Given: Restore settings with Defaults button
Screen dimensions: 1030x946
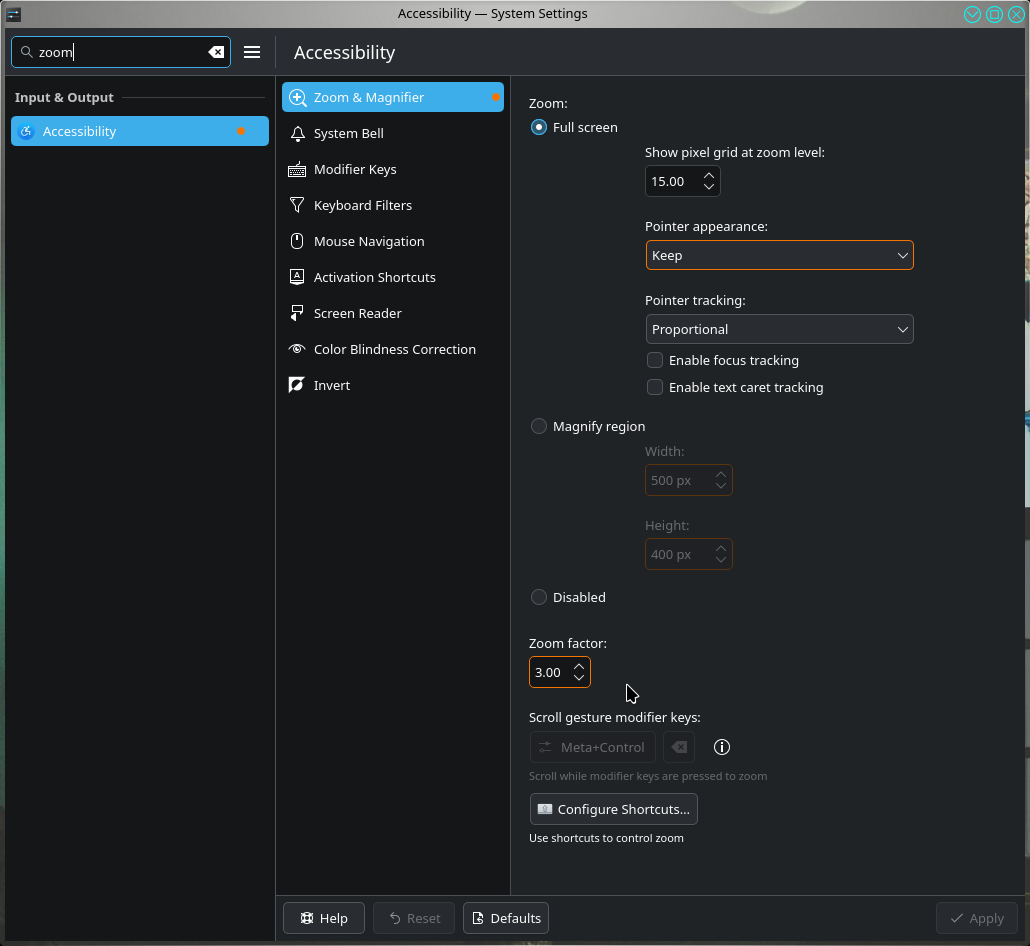Looking at the screenshot, I should click(x=506, y=918).
